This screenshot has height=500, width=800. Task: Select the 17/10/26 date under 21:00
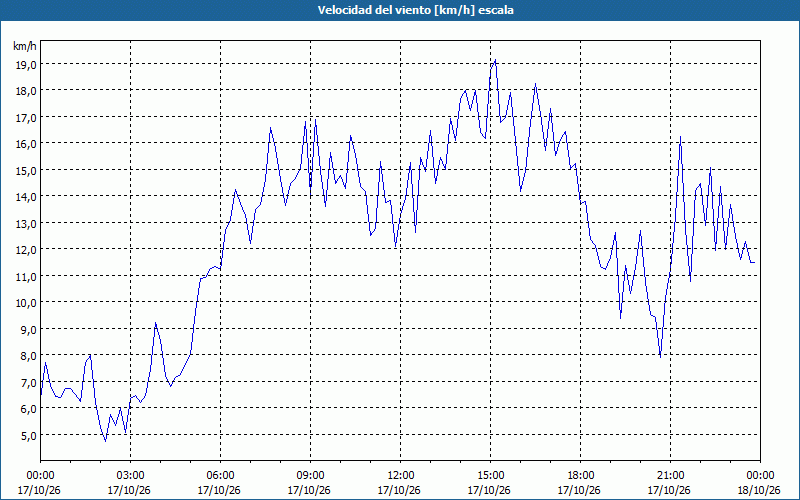tap(669, 491)
